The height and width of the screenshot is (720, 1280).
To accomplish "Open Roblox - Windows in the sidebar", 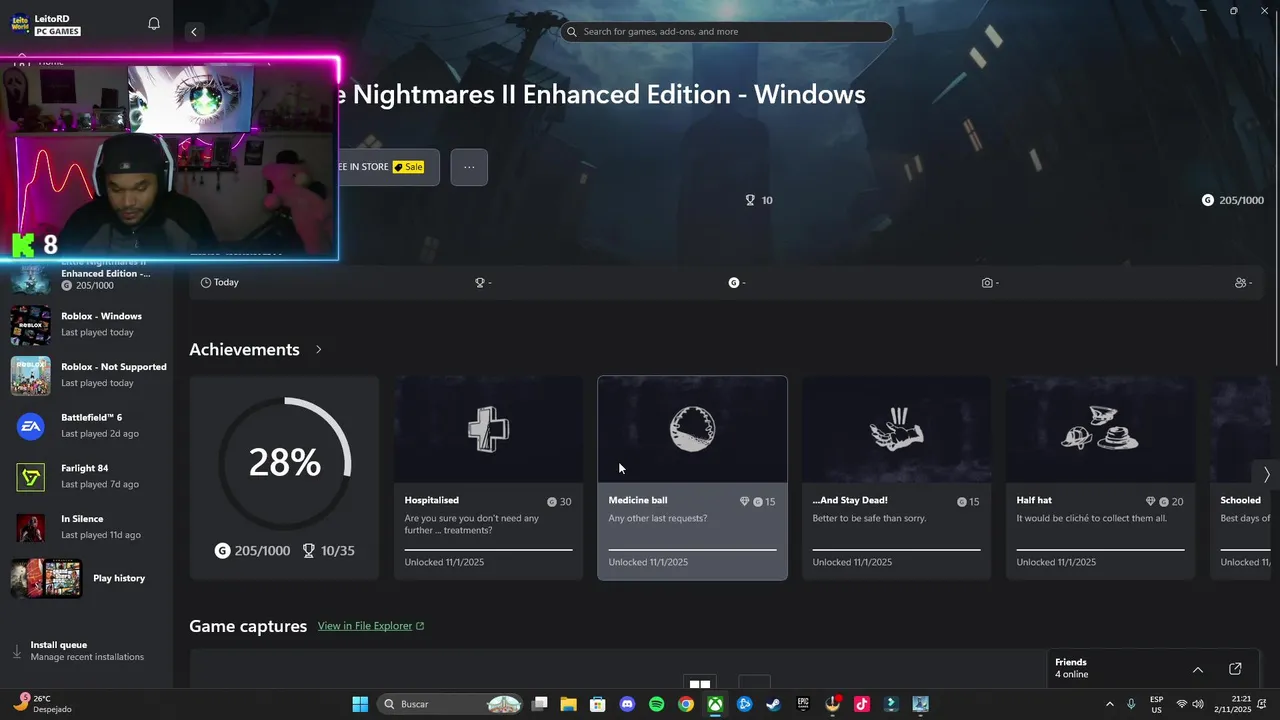I will tap(88, 324).
